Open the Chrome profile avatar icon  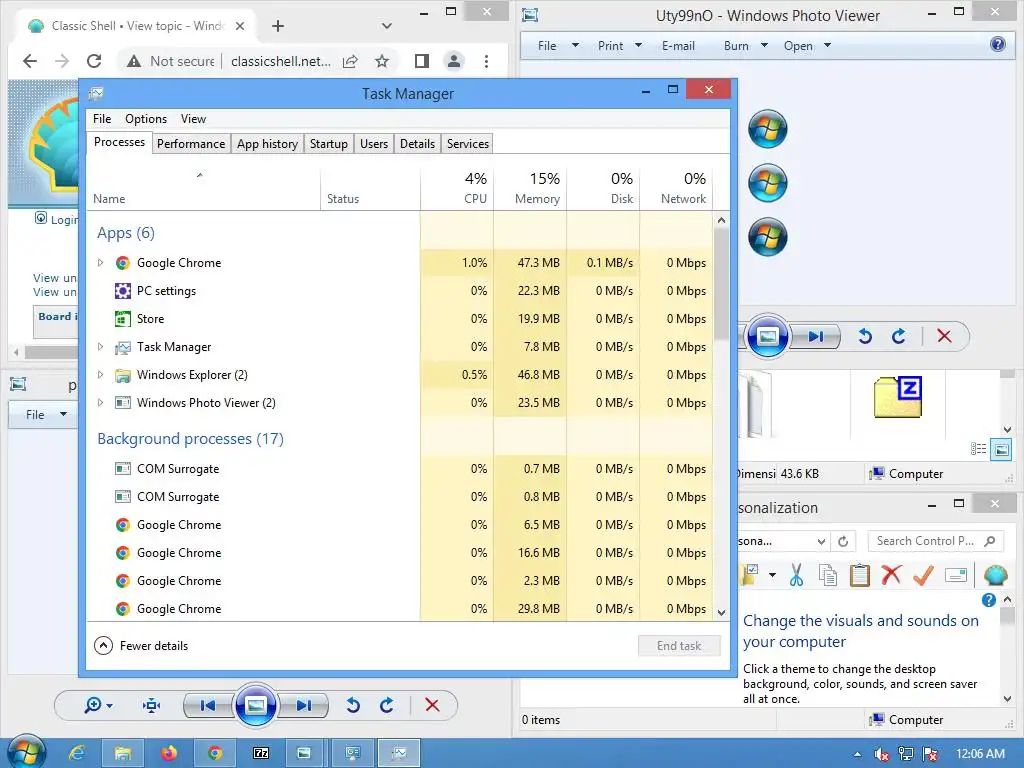click(453, 61)
